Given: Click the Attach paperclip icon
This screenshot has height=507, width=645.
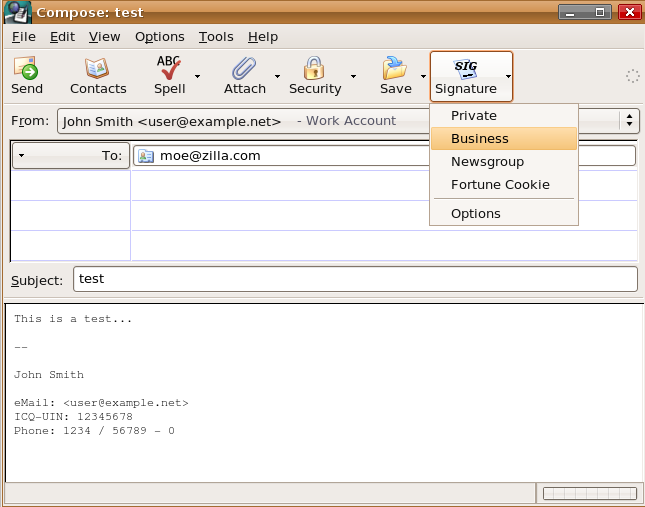Looking at the screenshot, I should click(x=244, y=68).
